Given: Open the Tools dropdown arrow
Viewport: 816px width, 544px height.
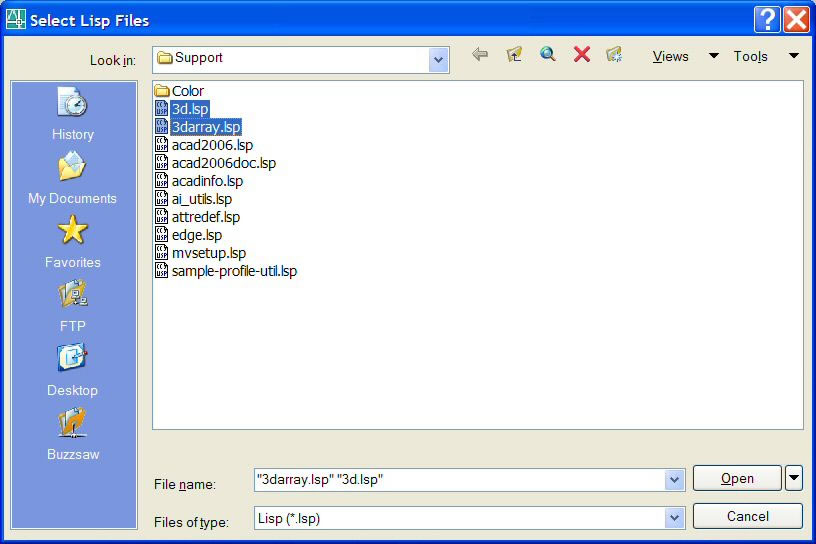Looking at the screenshot, I should [794, 56].
